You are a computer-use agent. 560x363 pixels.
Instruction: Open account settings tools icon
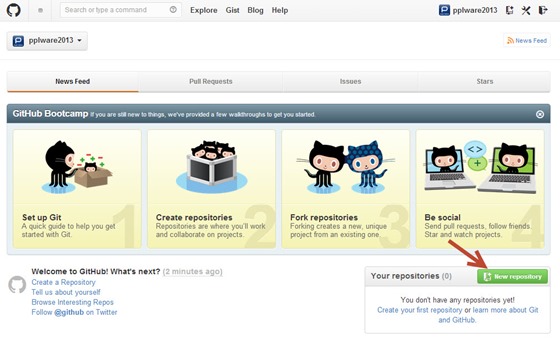pos(526,10)
